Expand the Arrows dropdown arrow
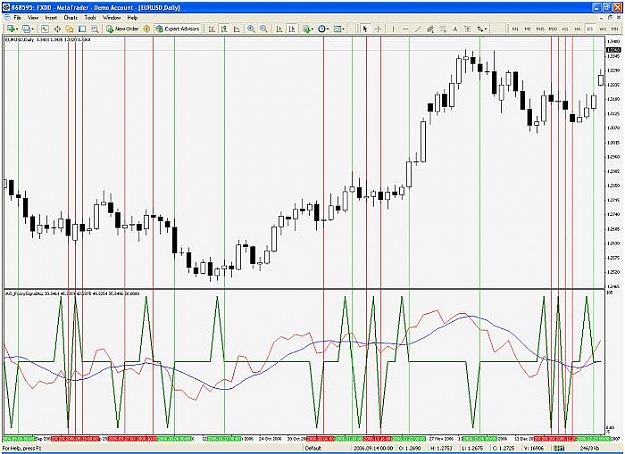Viewport: 625px width, 454px height. click(x=486, y=29)
